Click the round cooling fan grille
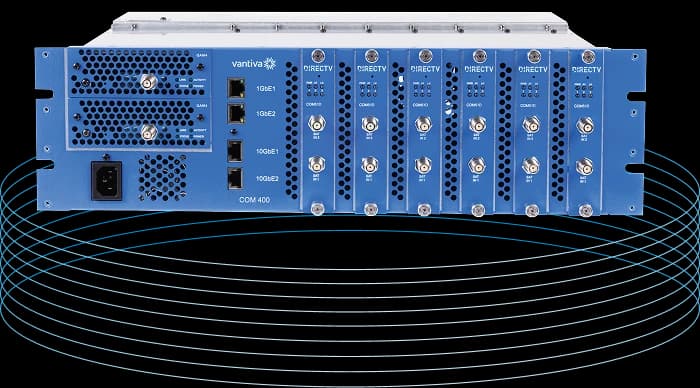 click(162, 177)
